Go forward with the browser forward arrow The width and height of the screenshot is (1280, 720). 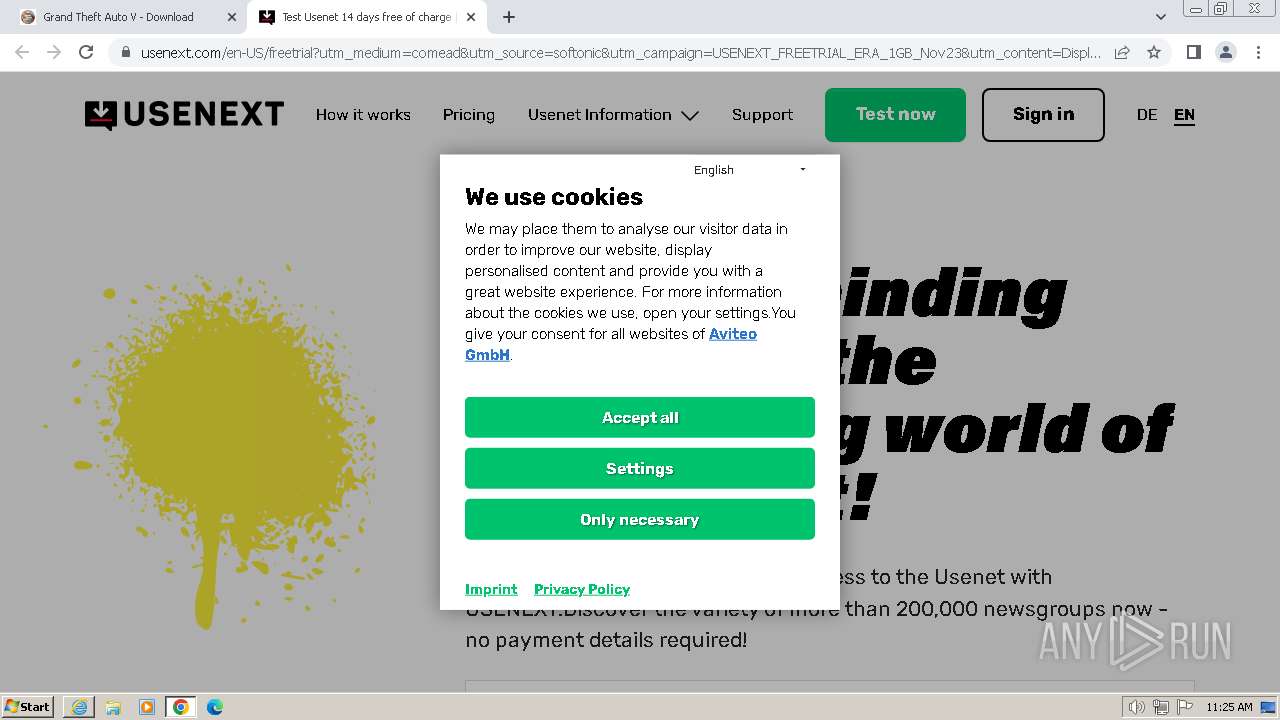click(54, 52)
